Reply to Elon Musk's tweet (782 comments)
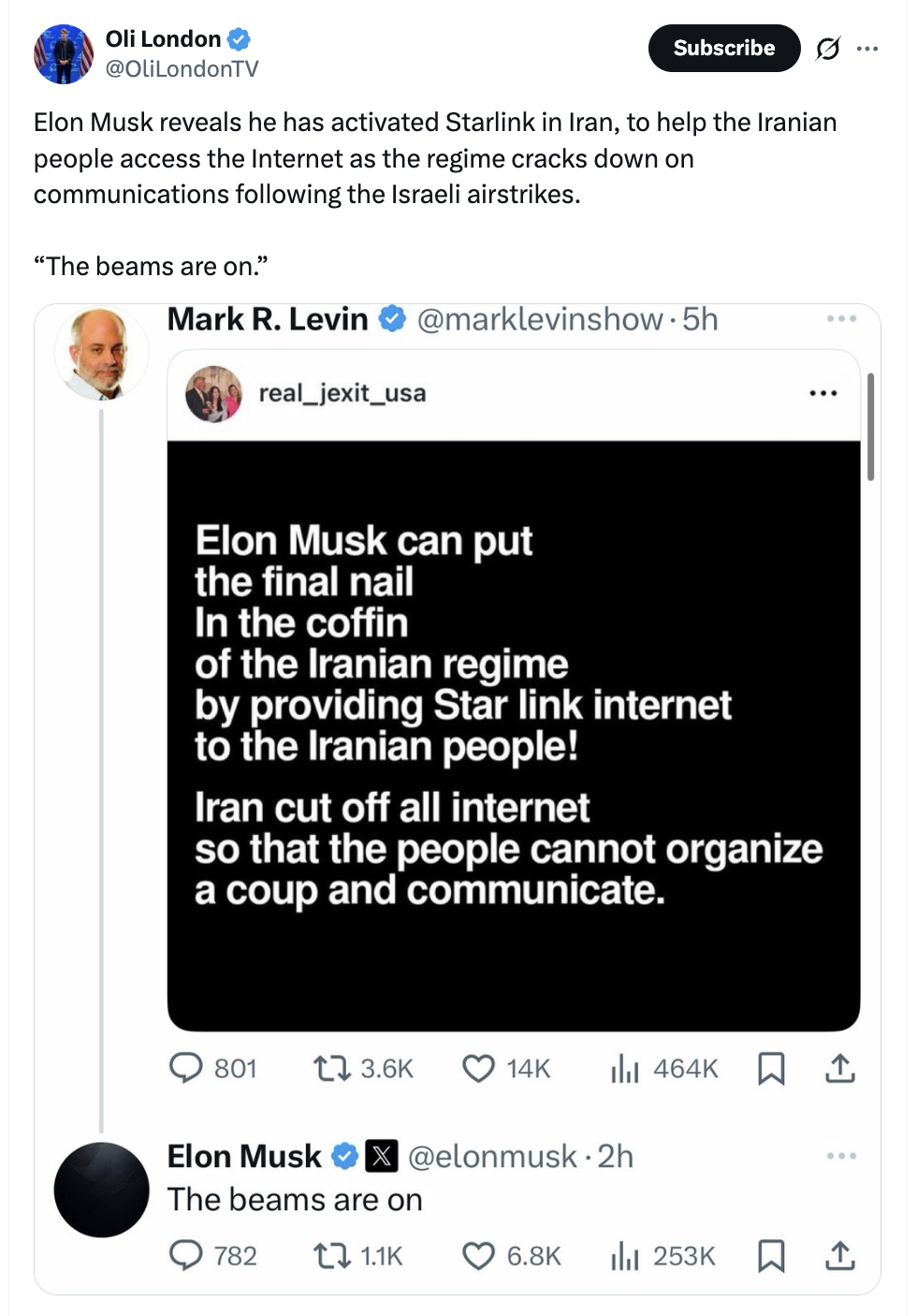The height and width of the screenshot is (1316, 917). (x=185, y=1255)
